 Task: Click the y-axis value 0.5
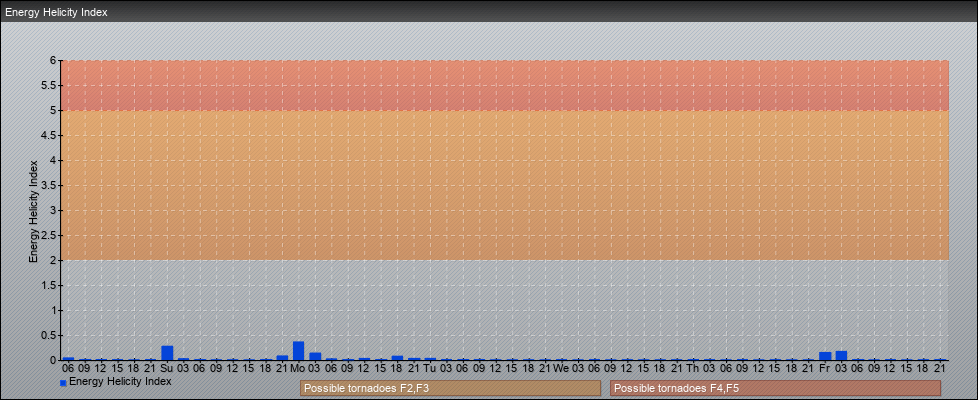coord(49,335)
